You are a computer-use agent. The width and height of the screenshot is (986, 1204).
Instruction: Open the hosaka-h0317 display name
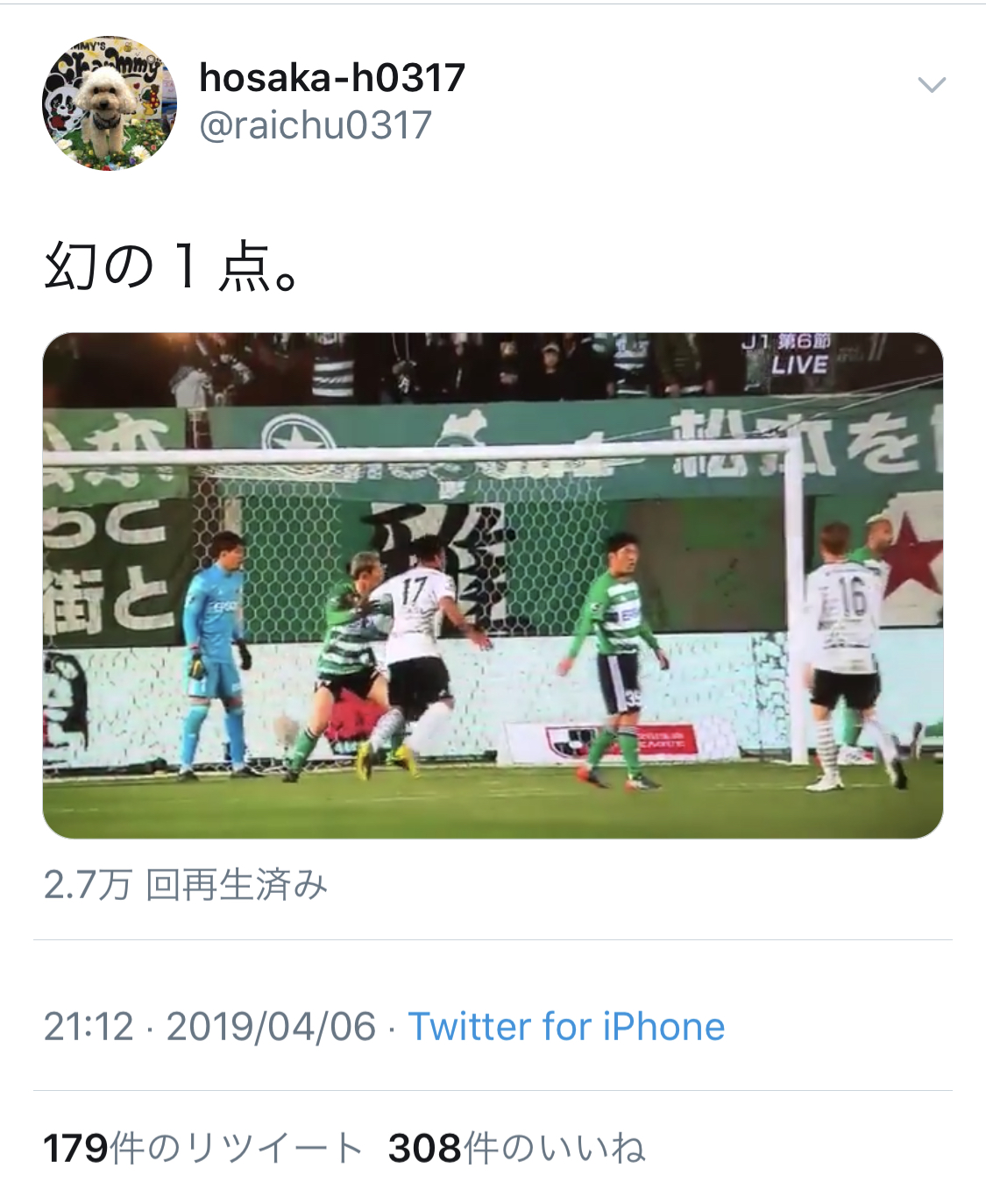point(332,77)
